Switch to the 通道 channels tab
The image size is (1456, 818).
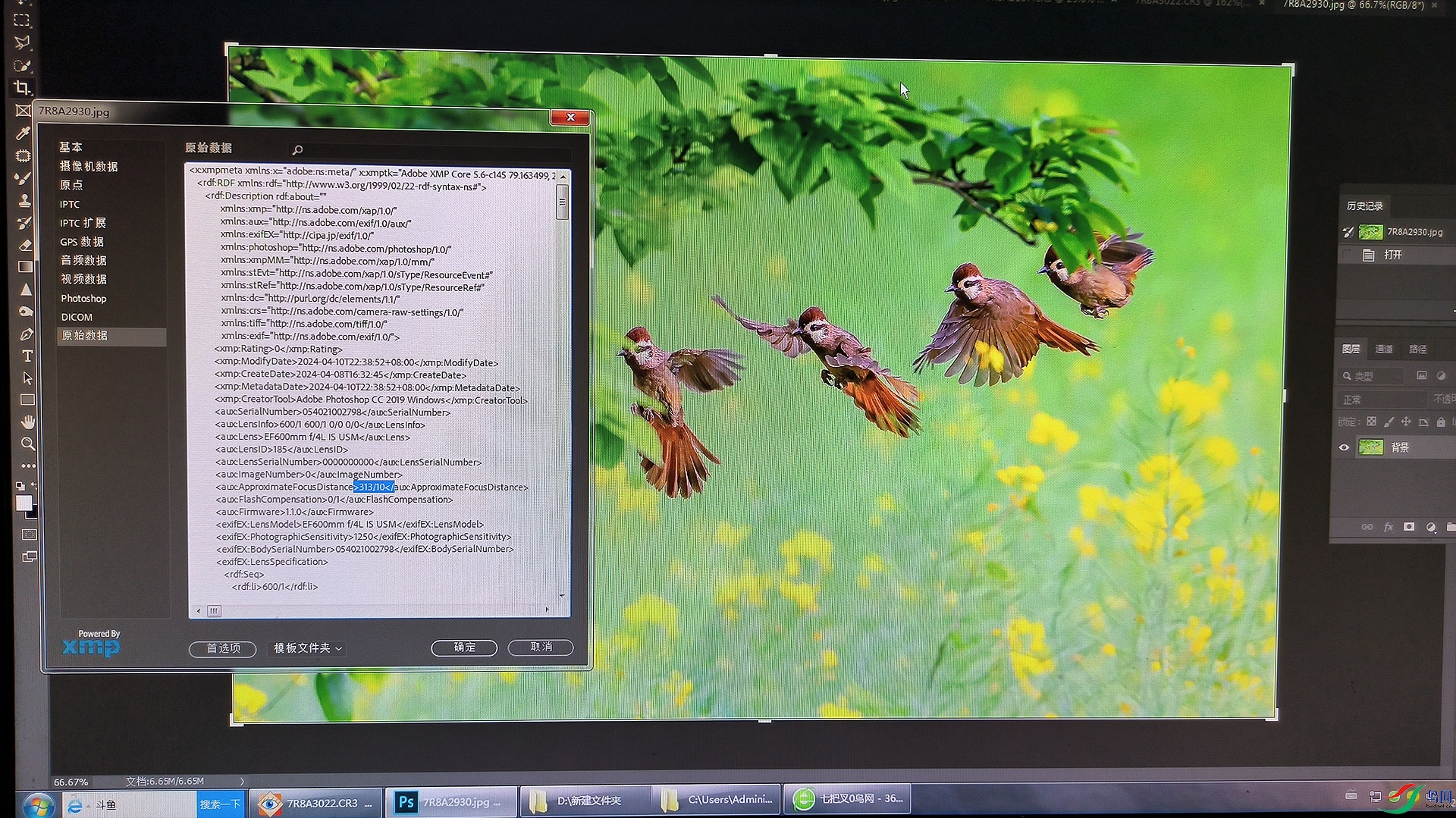(1384, 349)
